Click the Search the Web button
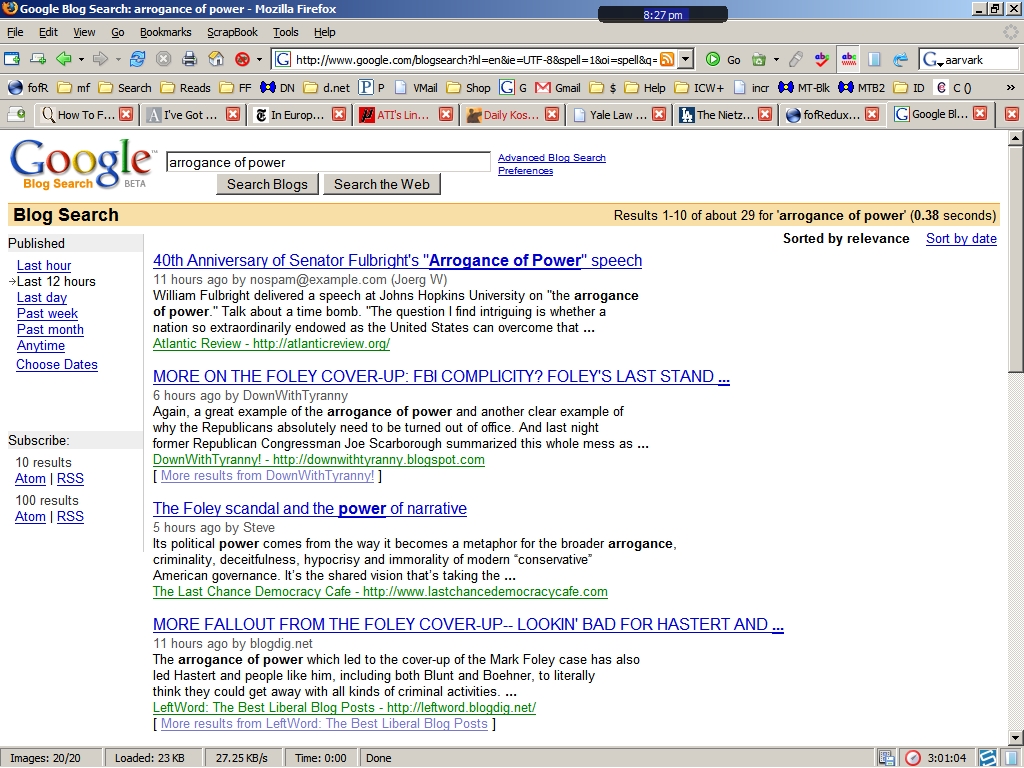Viewport: 1024px width, 768px height. point(382,184)
